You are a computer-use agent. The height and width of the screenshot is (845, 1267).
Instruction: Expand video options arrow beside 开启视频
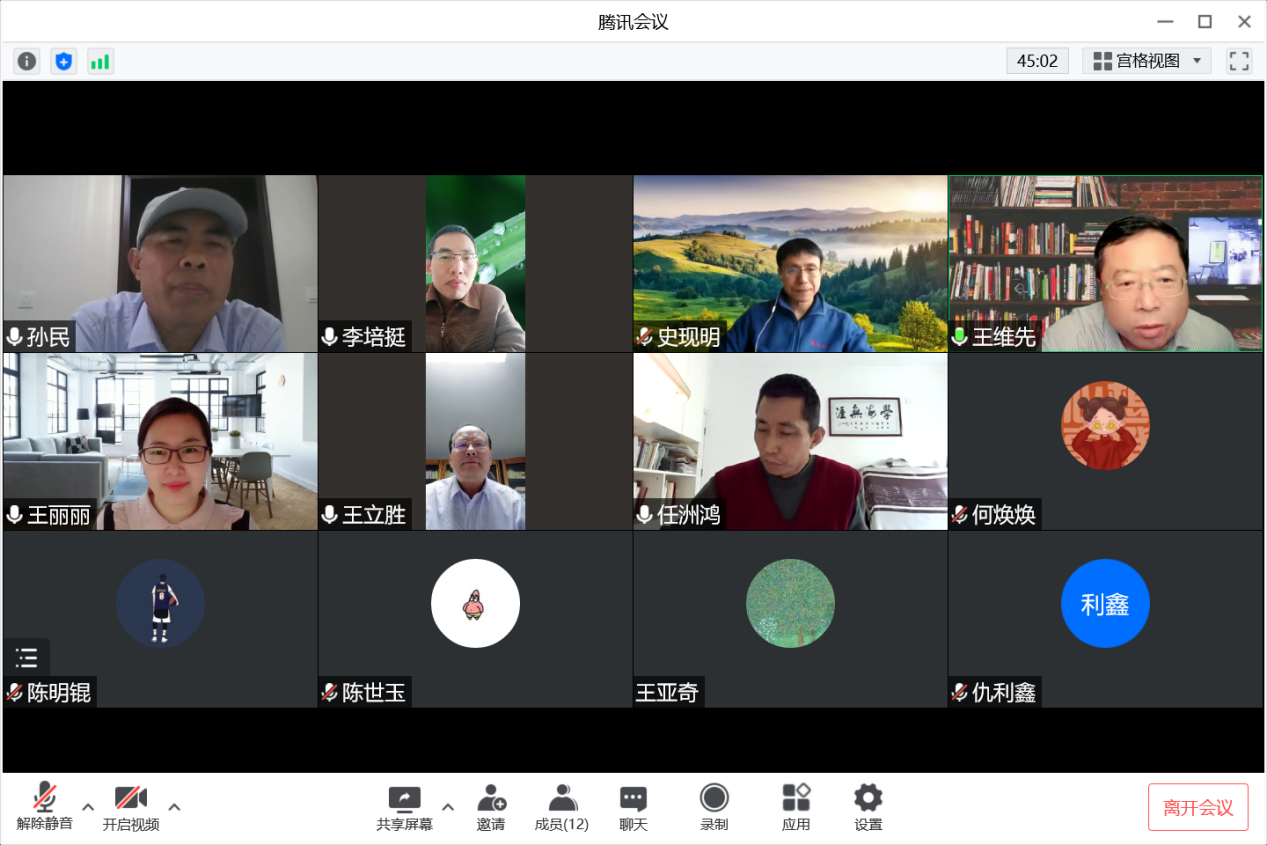pos(174,807)
